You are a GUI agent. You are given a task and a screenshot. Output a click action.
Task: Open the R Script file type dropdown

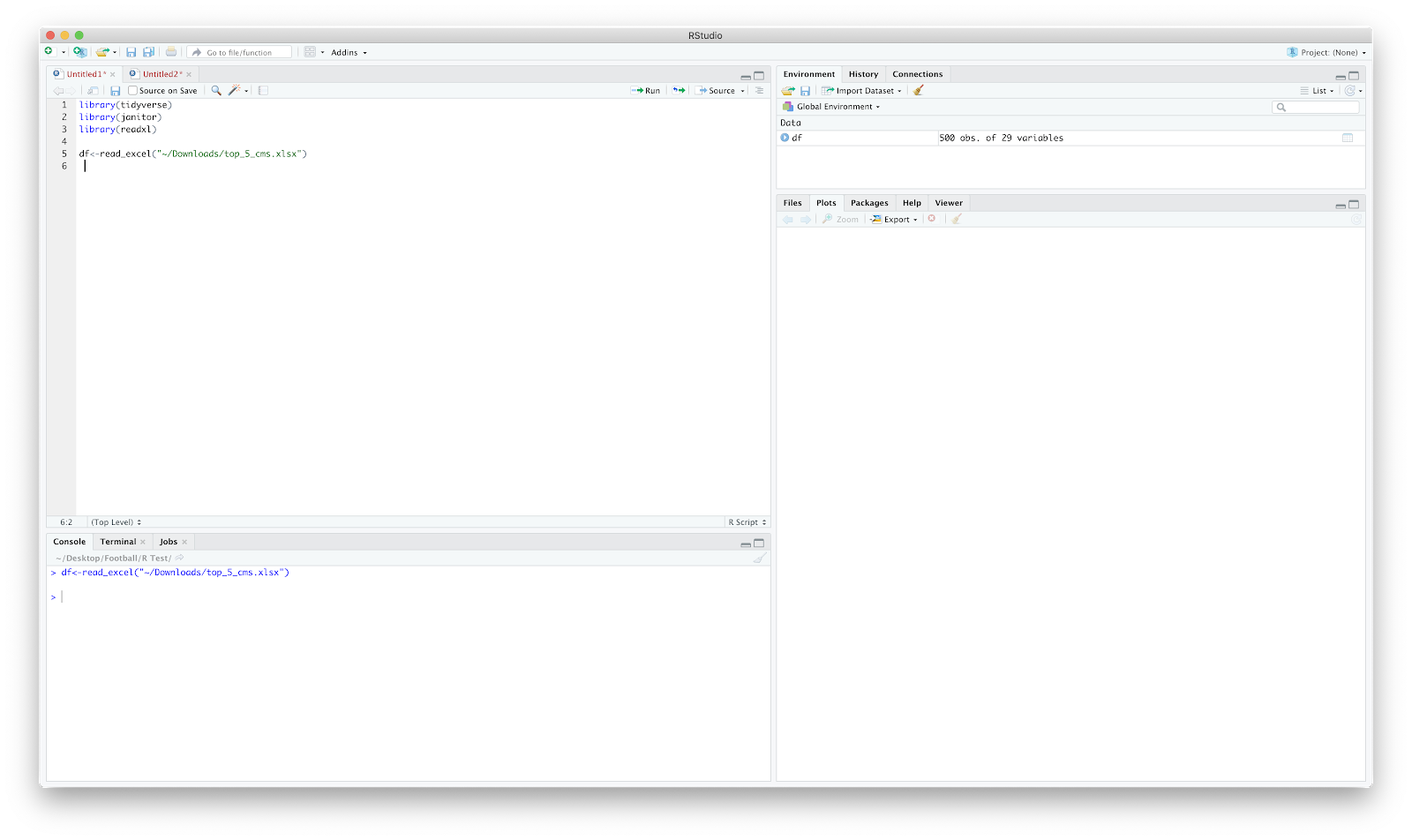click(x=747, y=522)
